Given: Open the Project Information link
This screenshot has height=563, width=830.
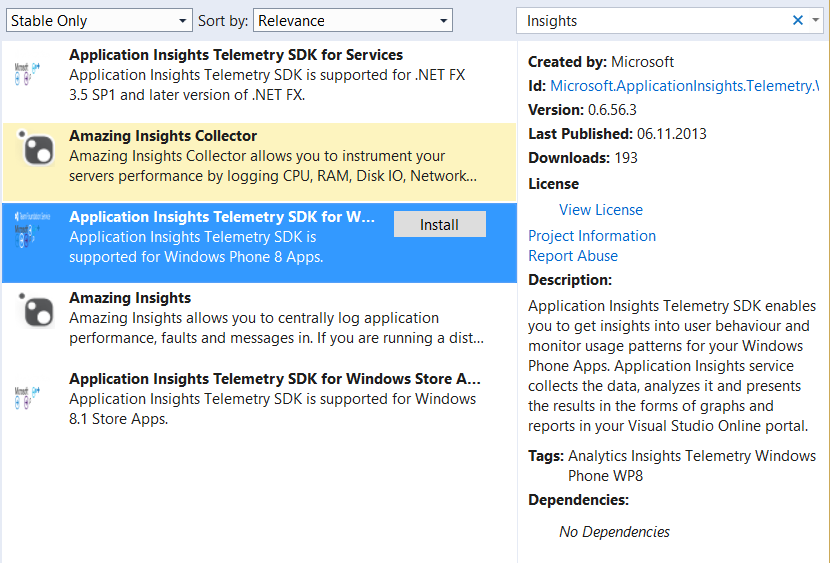Looking at the screenshot, I should click(x=592, y=236).
